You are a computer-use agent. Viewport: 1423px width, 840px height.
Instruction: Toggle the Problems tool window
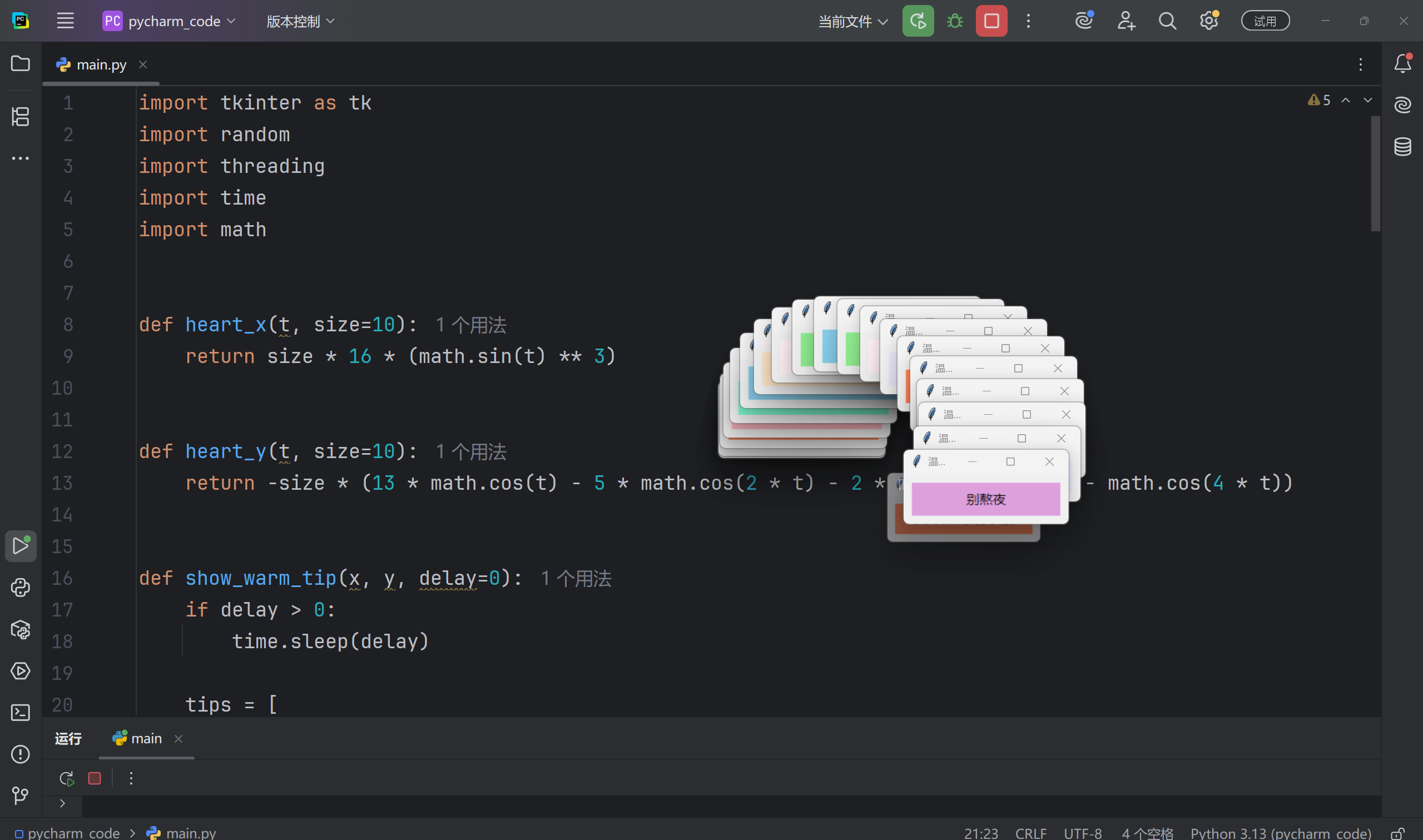(21, 754)
